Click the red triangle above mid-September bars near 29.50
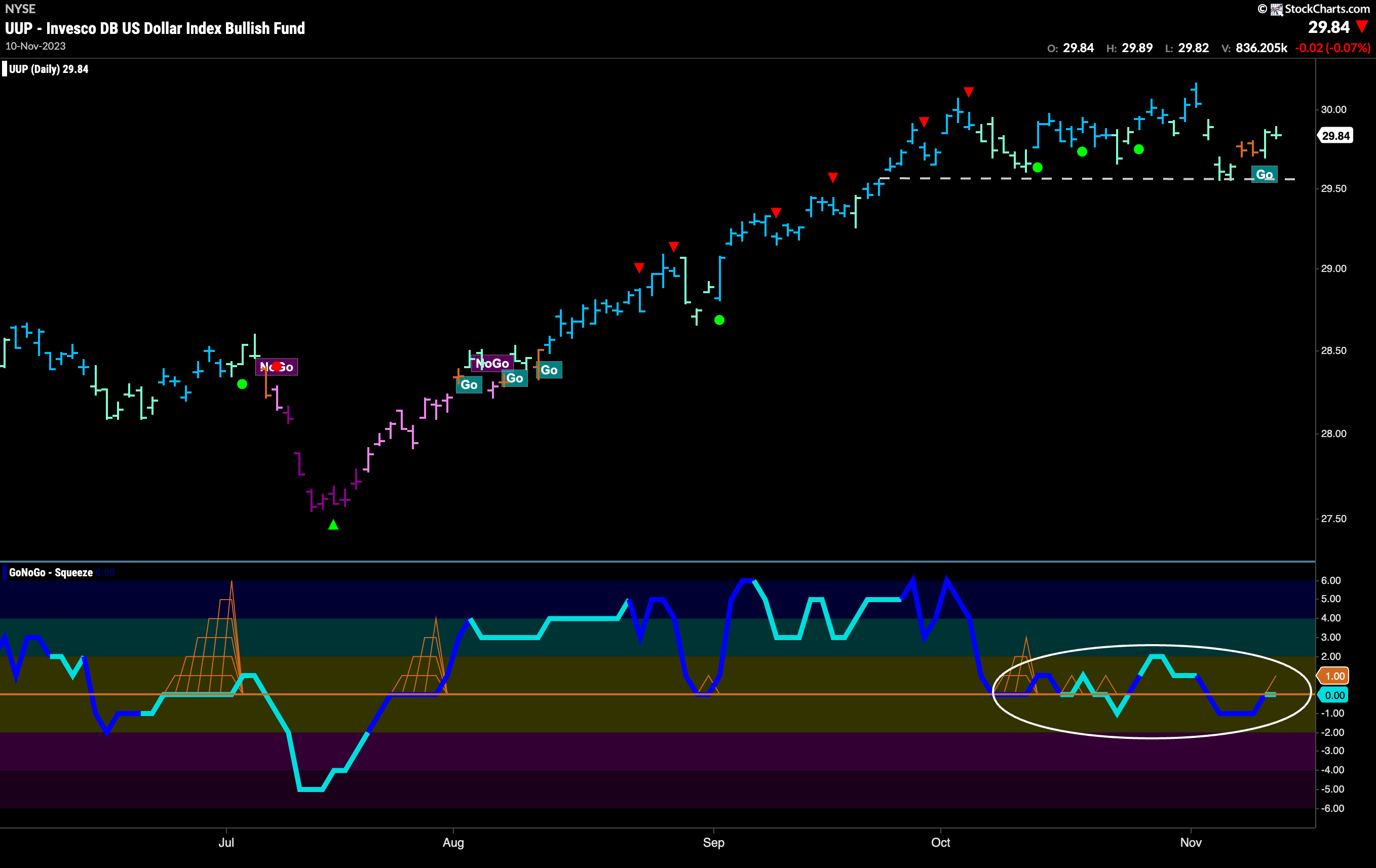1376x868 pixels. click(833, 178)
